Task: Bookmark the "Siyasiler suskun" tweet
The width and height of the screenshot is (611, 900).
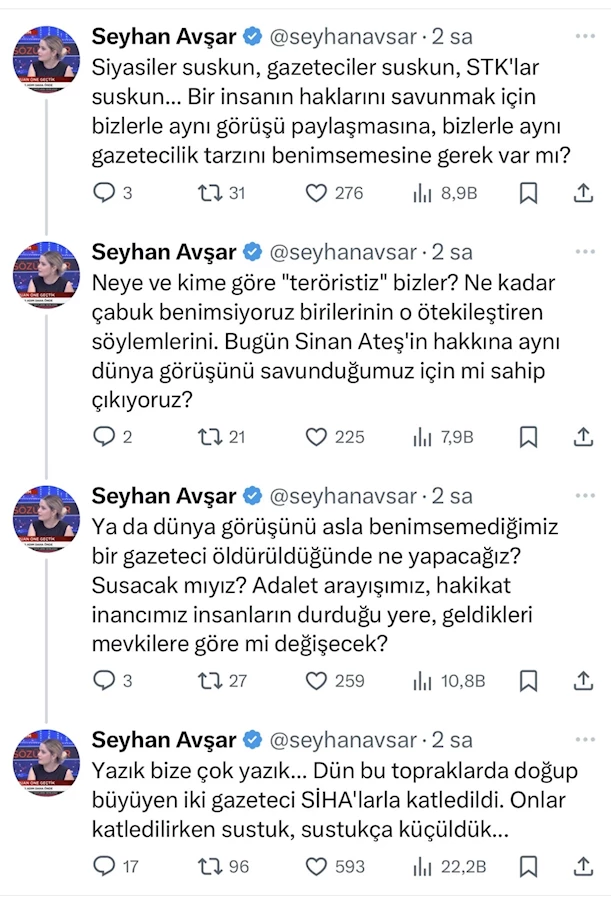Action: click(x=530, y=193)
